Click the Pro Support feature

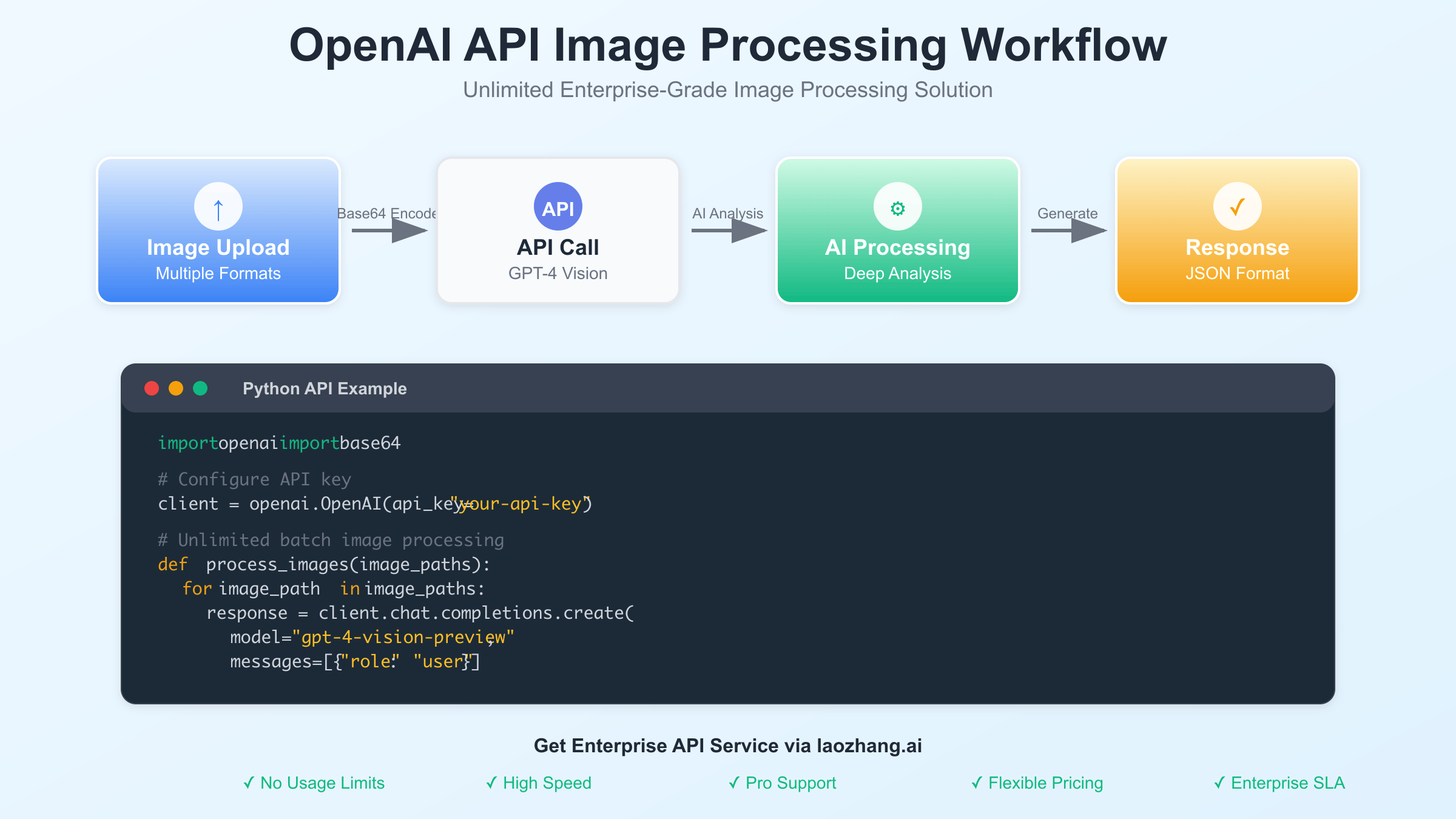(x=782, y=783)
